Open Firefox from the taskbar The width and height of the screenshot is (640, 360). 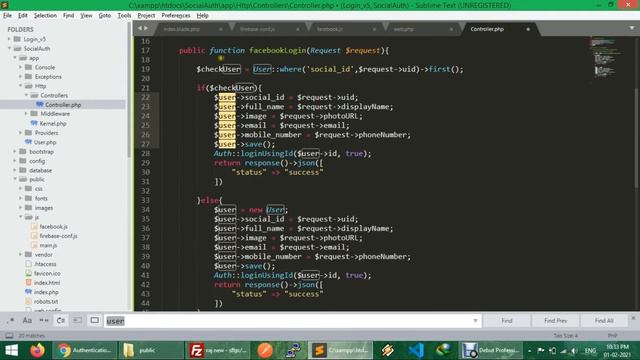tap(37, 350)
